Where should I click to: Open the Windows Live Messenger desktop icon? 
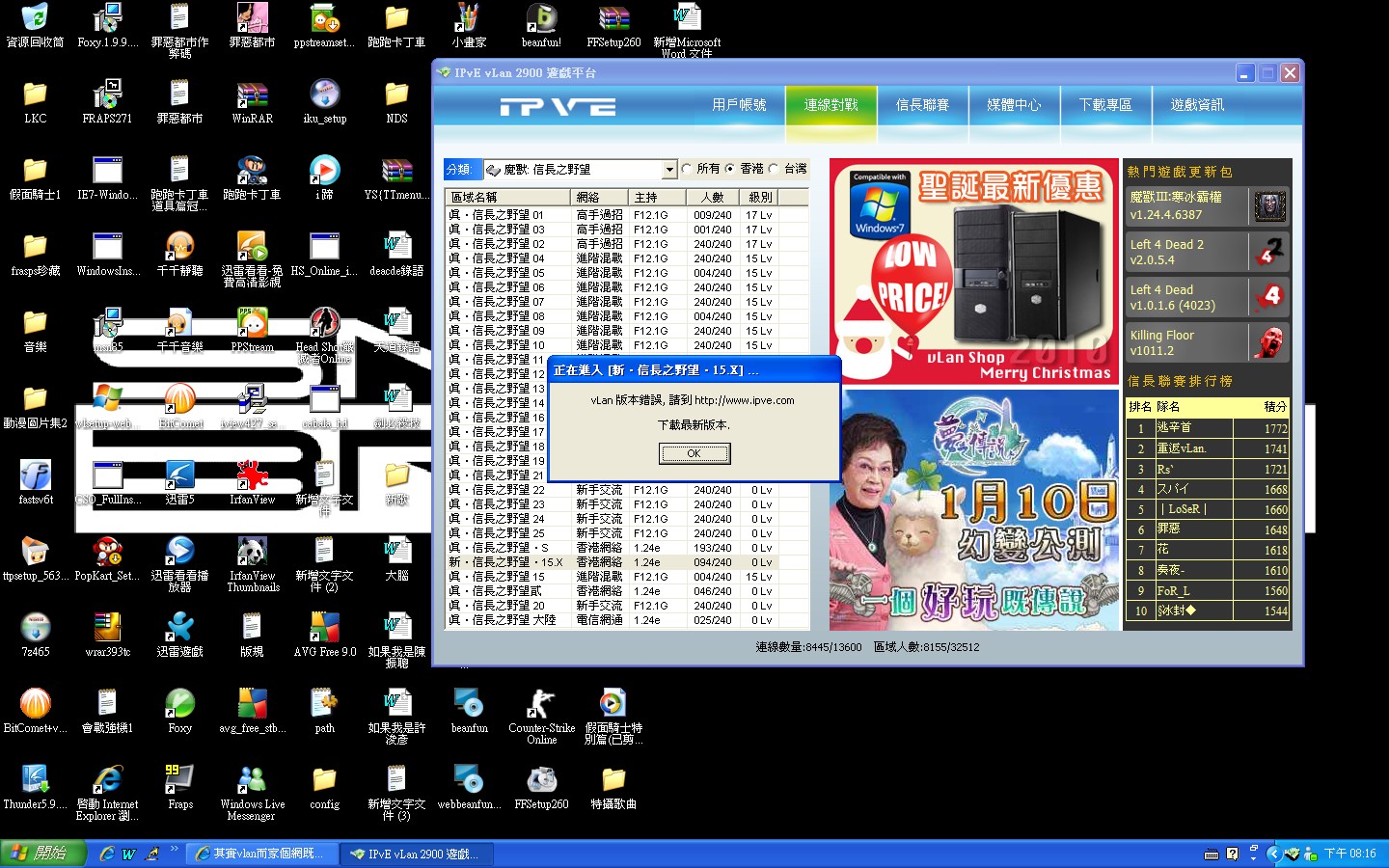click(252, 781)
